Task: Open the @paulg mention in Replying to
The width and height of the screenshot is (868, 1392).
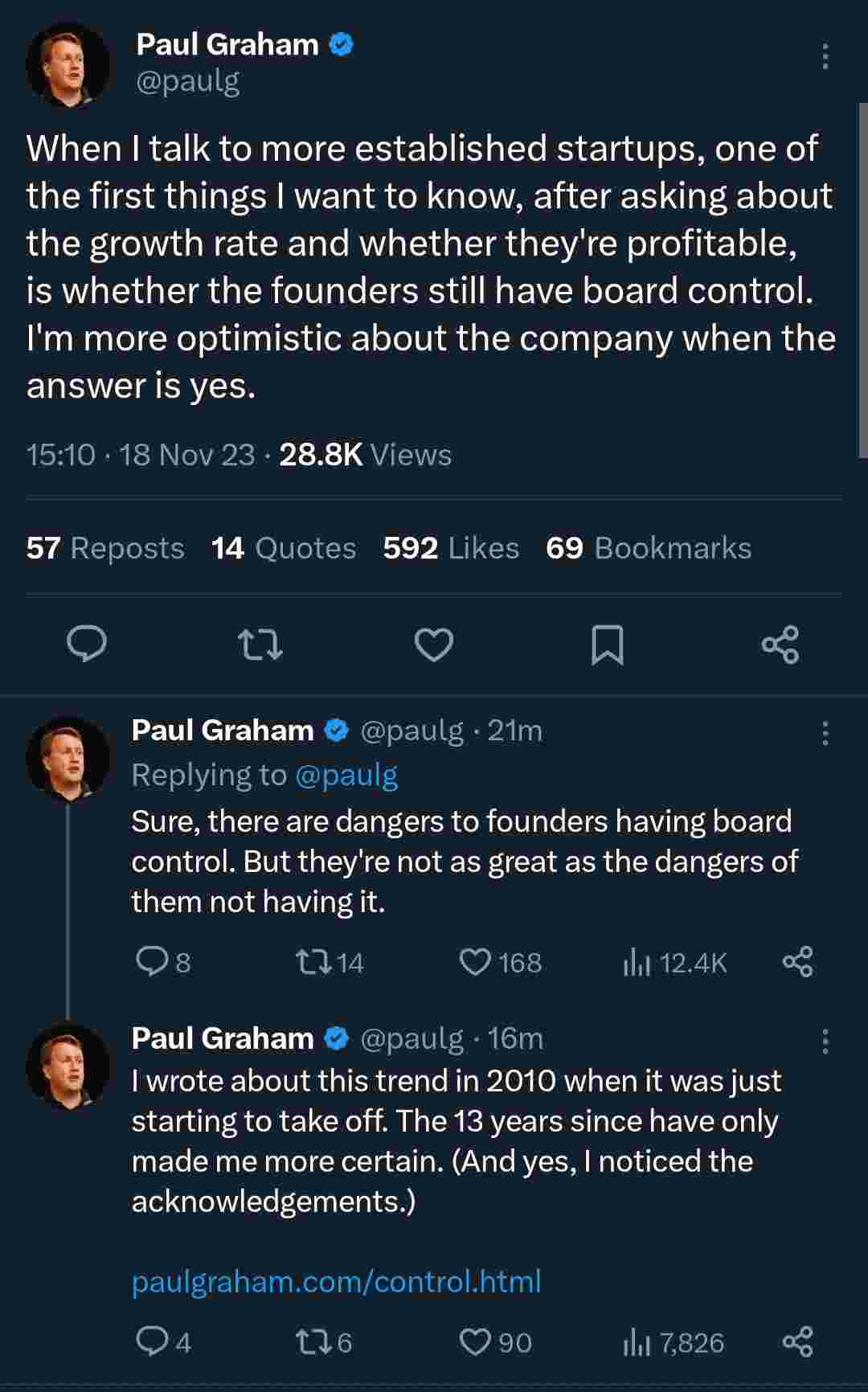Action: [346, 775]
